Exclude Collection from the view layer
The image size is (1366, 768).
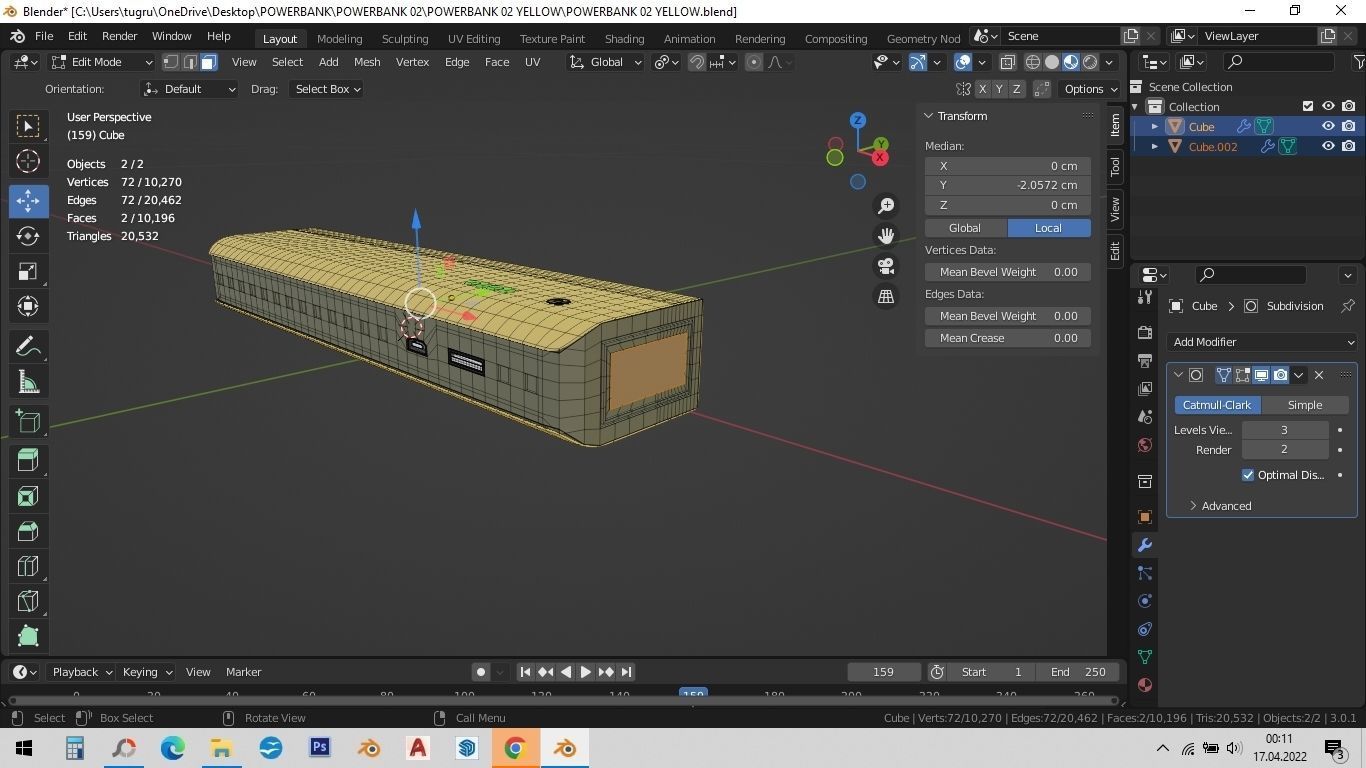point(1308,107)
